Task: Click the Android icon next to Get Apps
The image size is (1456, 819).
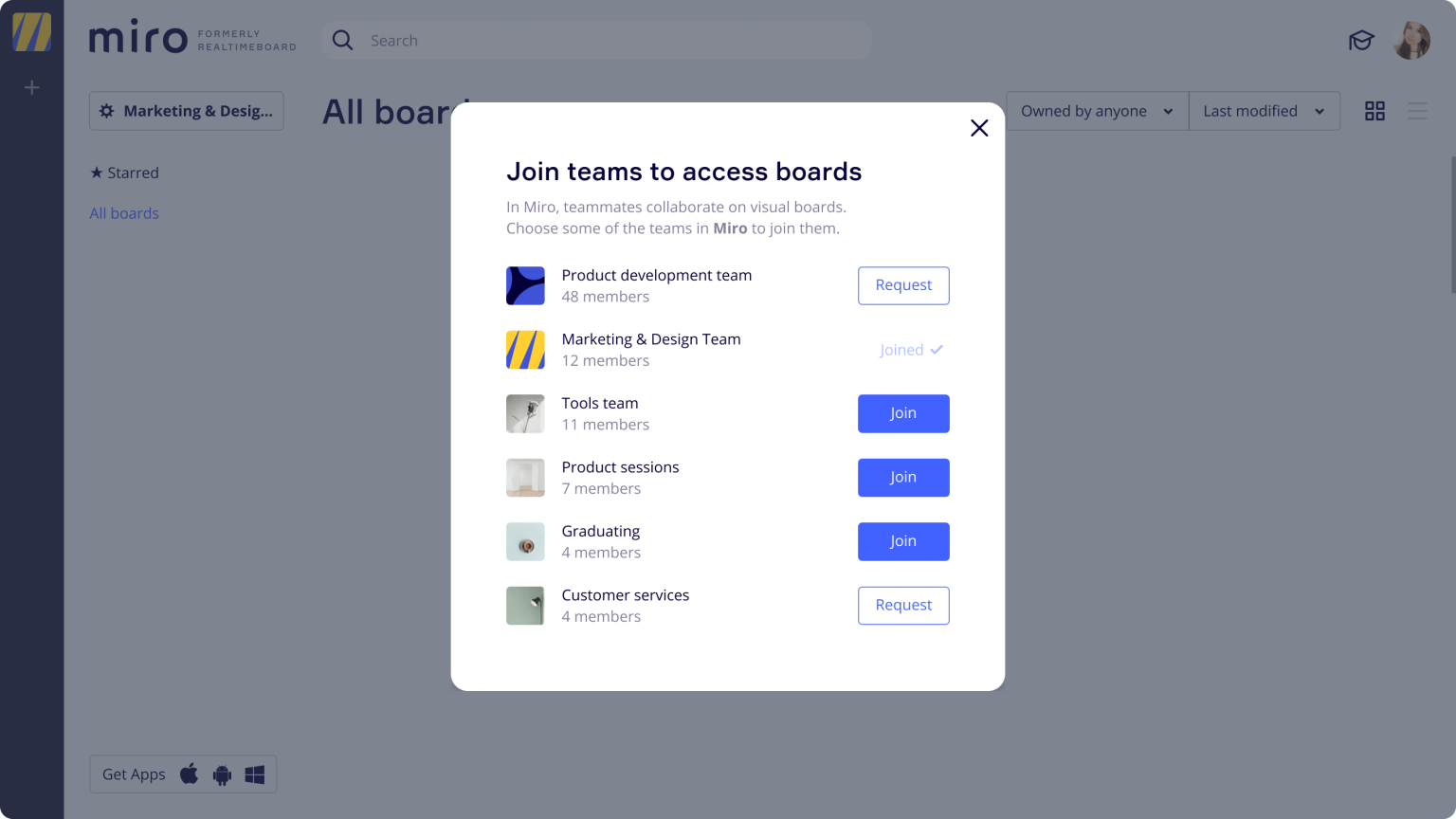Action: [x=221, y=774]
